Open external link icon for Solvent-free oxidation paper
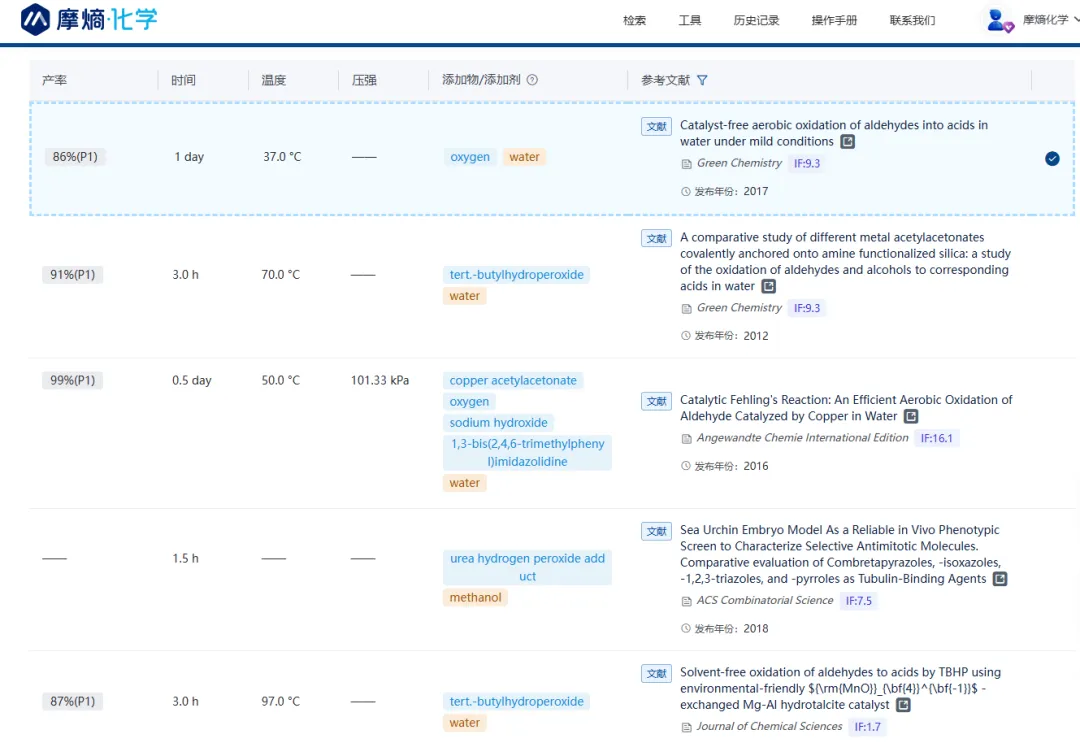 point(903,705)
